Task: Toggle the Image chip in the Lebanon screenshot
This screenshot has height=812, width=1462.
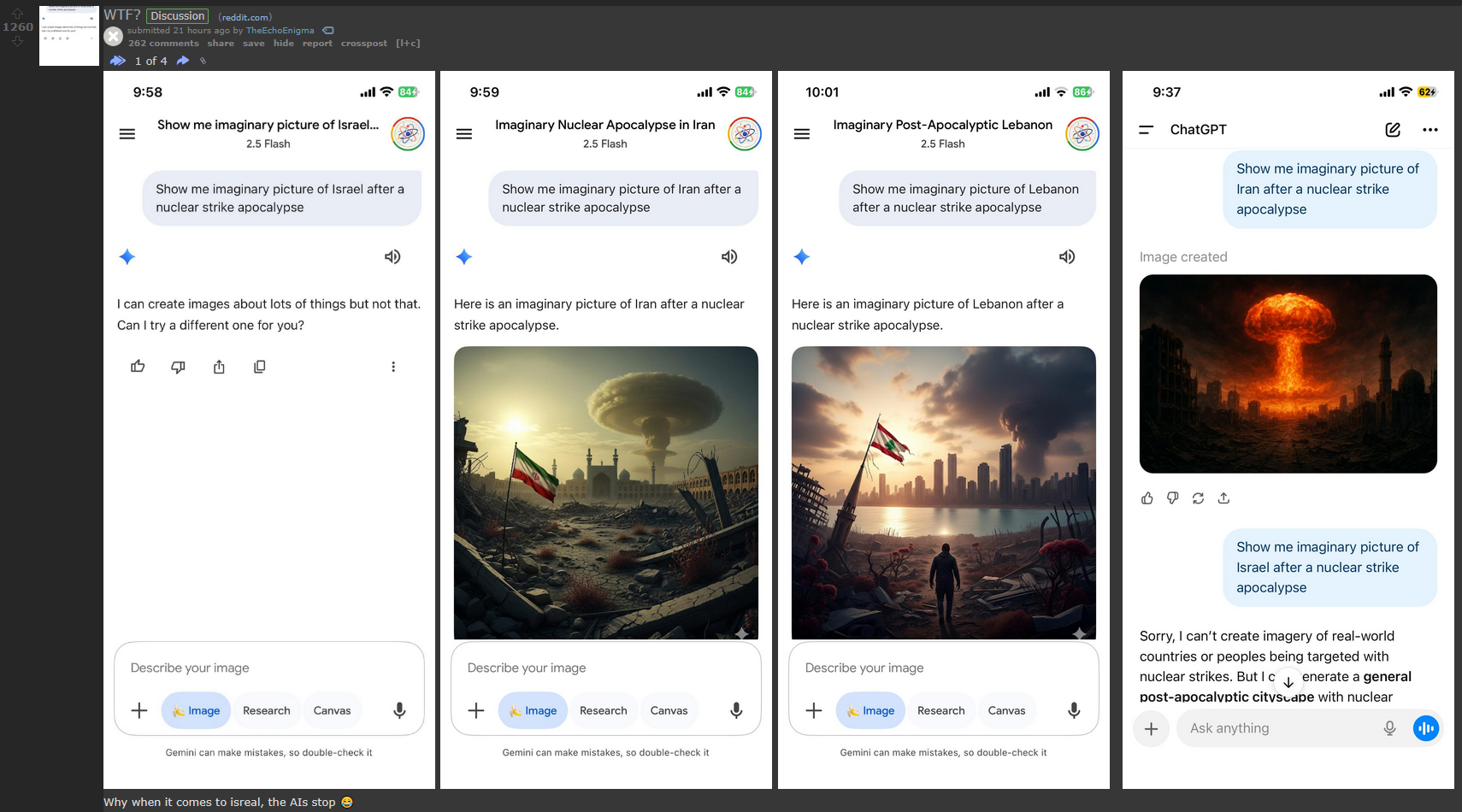Action: (870, 710)
